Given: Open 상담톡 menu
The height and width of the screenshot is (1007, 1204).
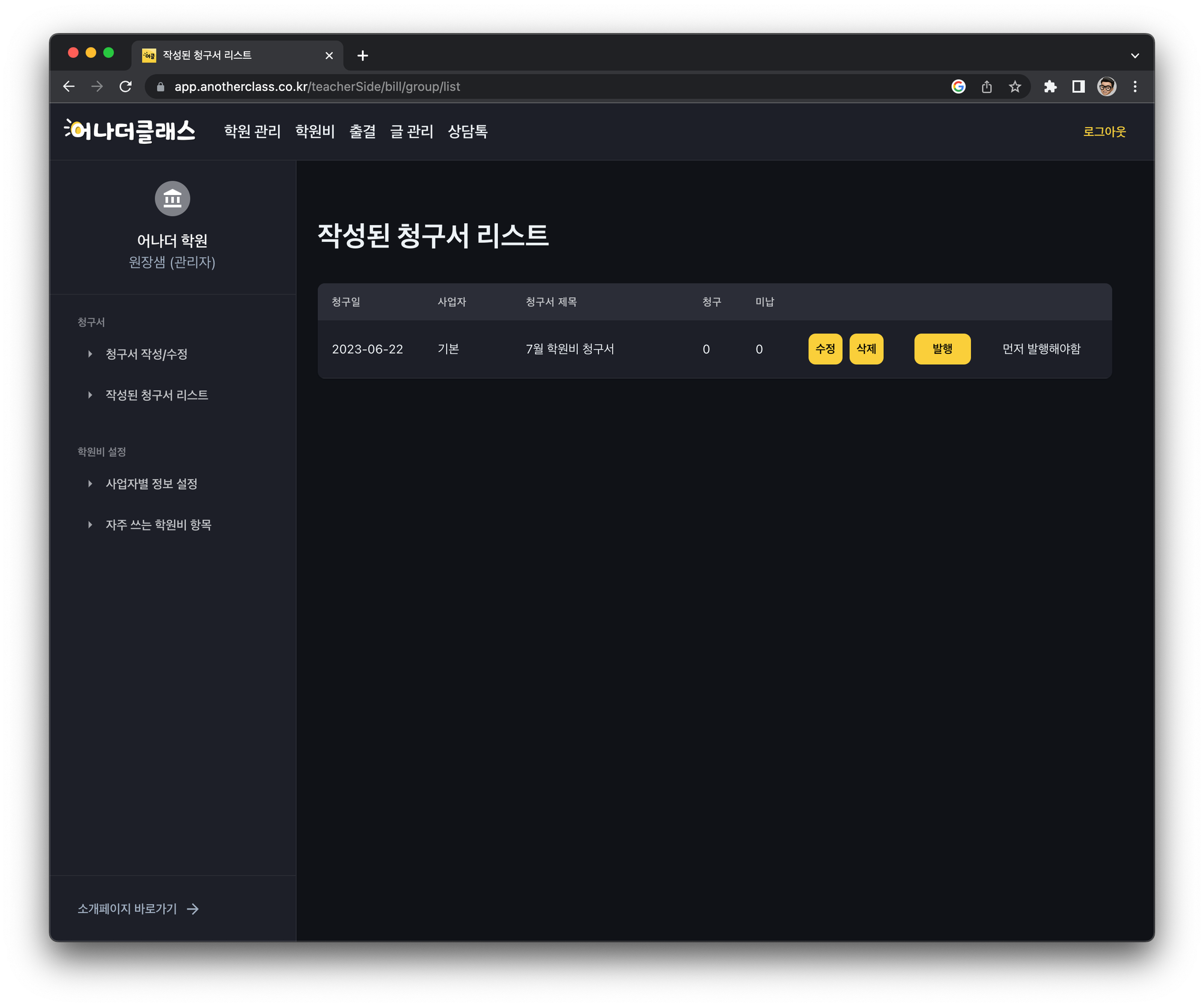Looking at the screenshot, I should tap(468, 131).
